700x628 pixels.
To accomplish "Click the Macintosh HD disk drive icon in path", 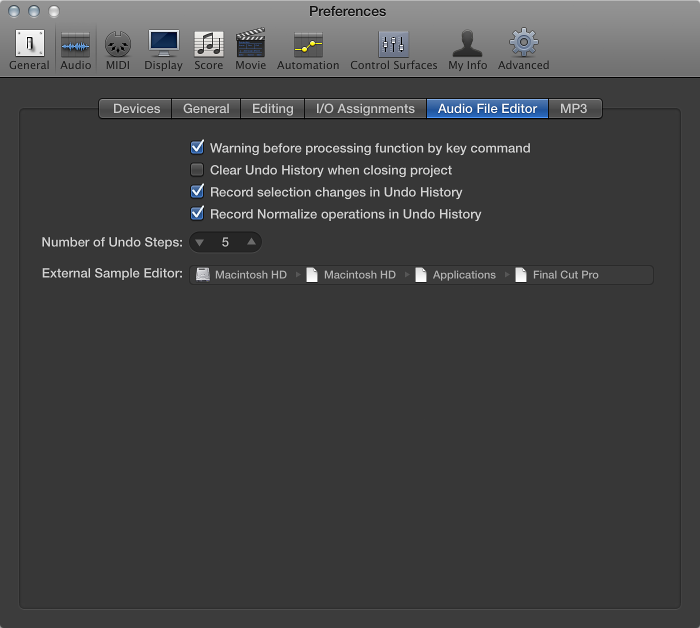I will coord(203,274).
